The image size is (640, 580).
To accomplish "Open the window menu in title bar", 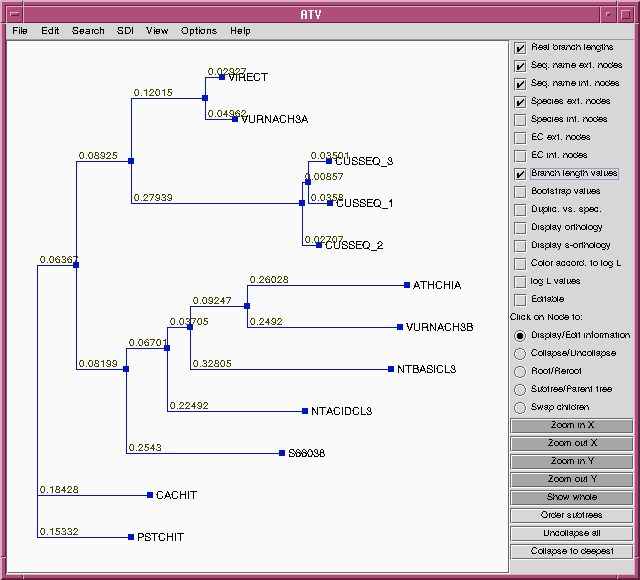I will click(x=15, y=15).
